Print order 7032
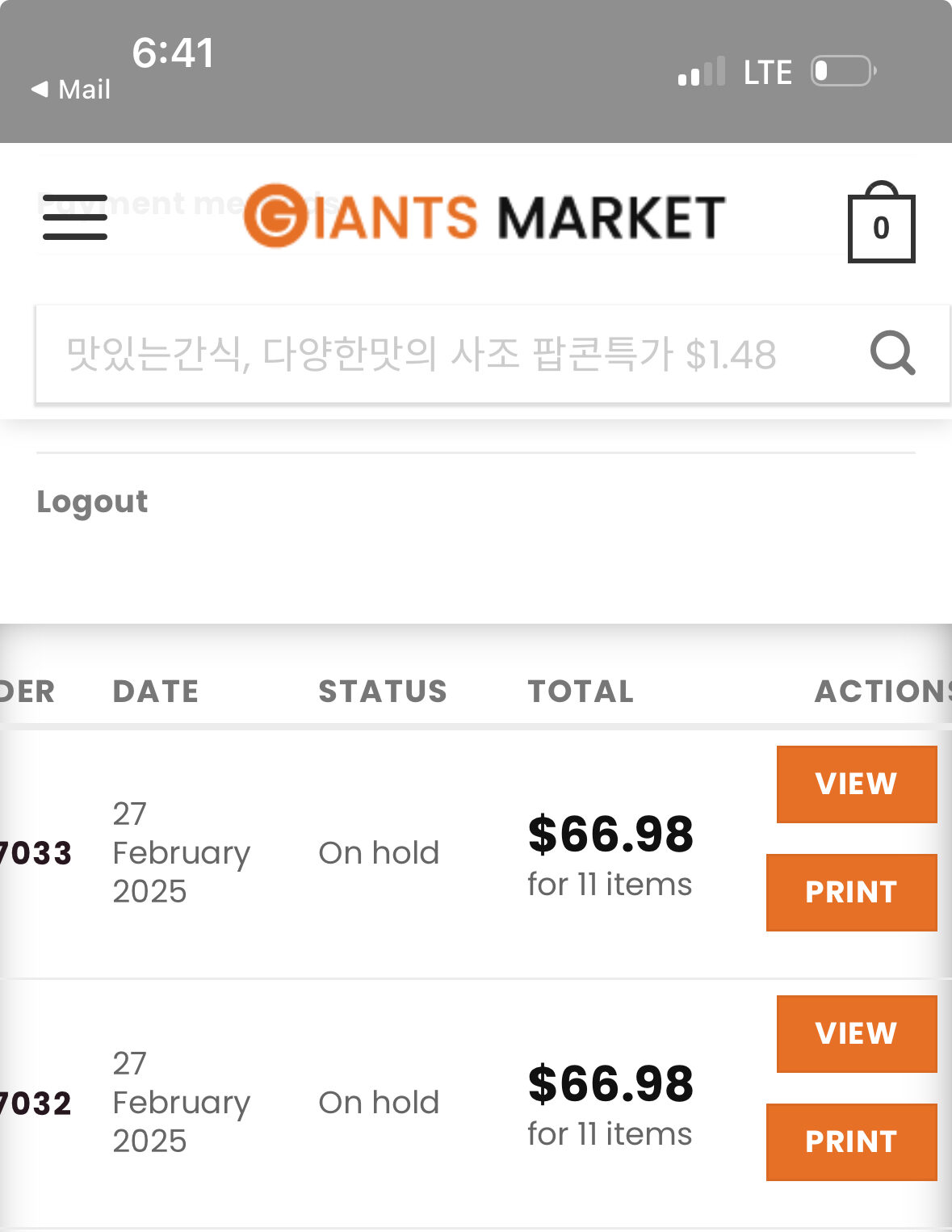This screenshot has height=1232, width=952. [852, 1142]
